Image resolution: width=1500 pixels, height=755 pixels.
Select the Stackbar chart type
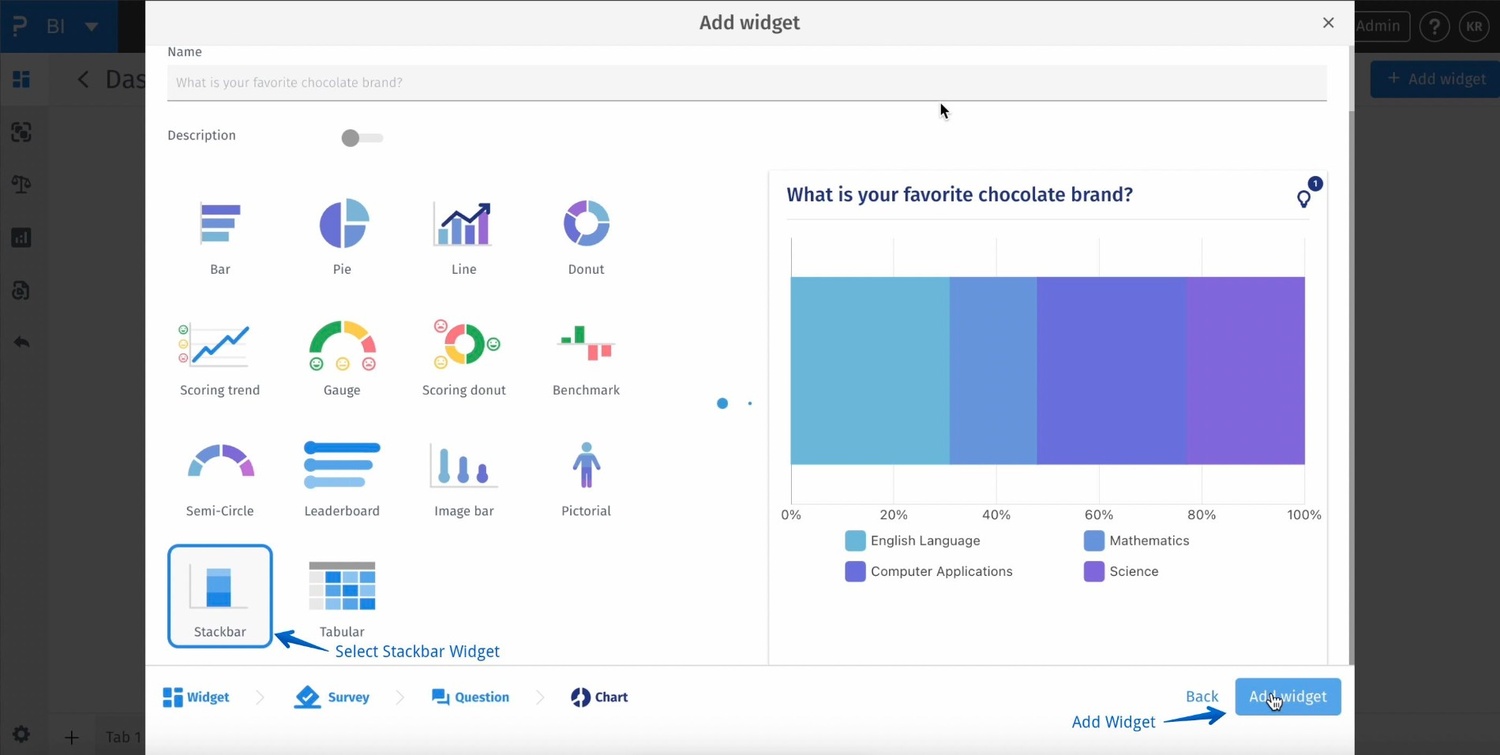click(219, 595)
